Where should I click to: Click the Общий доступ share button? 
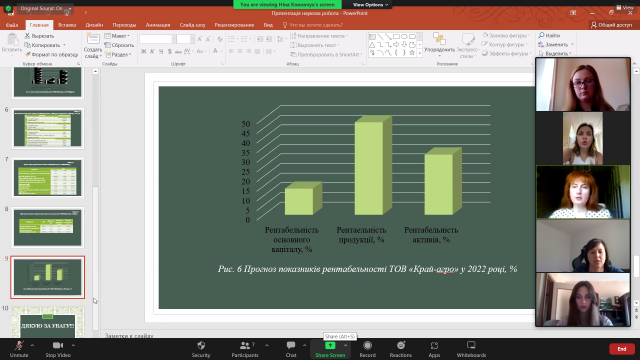tap(611, 25)
